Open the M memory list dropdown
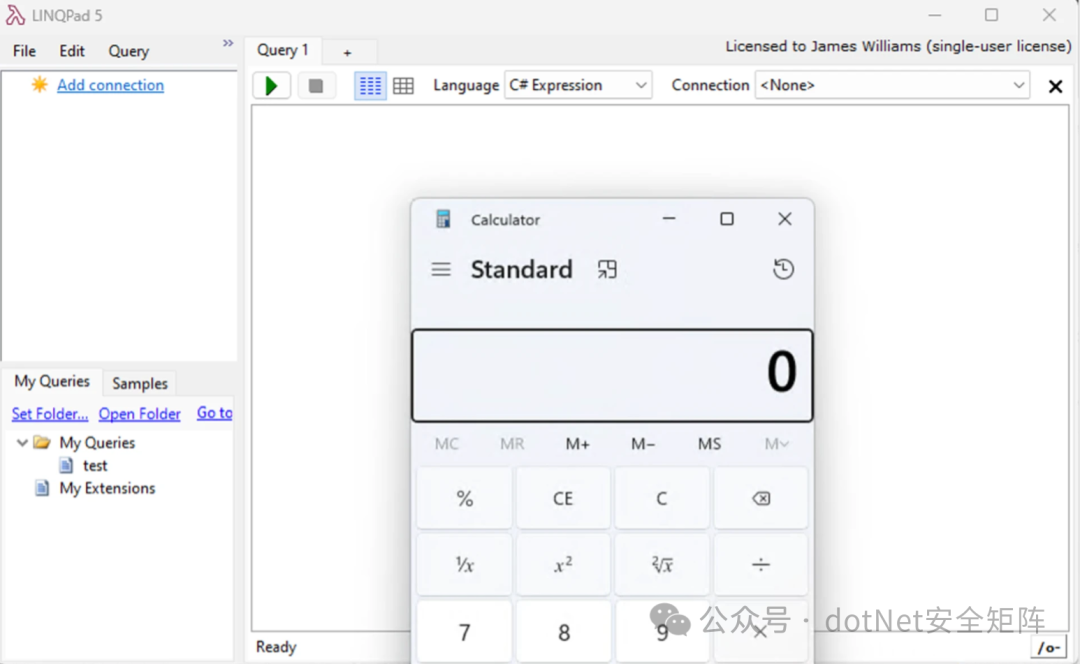Viewport: 1080px width, 664px height. [776, 444]
